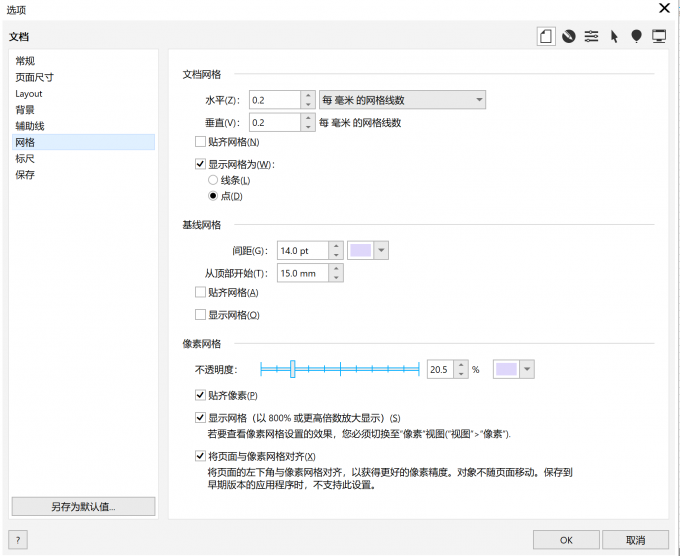680x556 pixels.
Task: Decrease 间距(G) spacing with down arrow
Action: (x=336, y=255)
